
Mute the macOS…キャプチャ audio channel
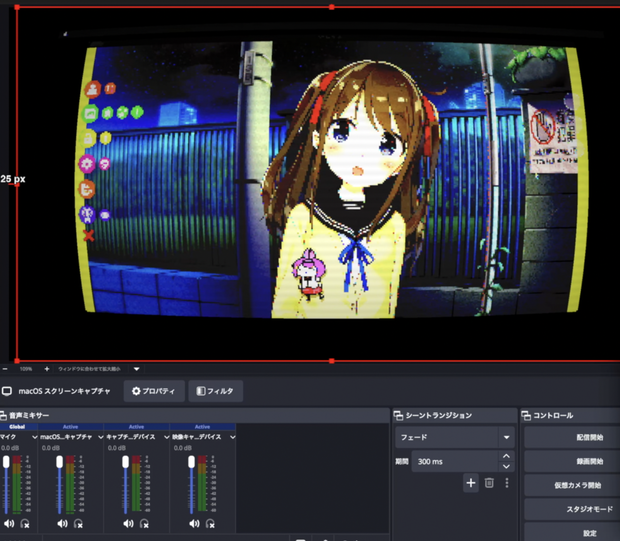[x=62, y=524]
